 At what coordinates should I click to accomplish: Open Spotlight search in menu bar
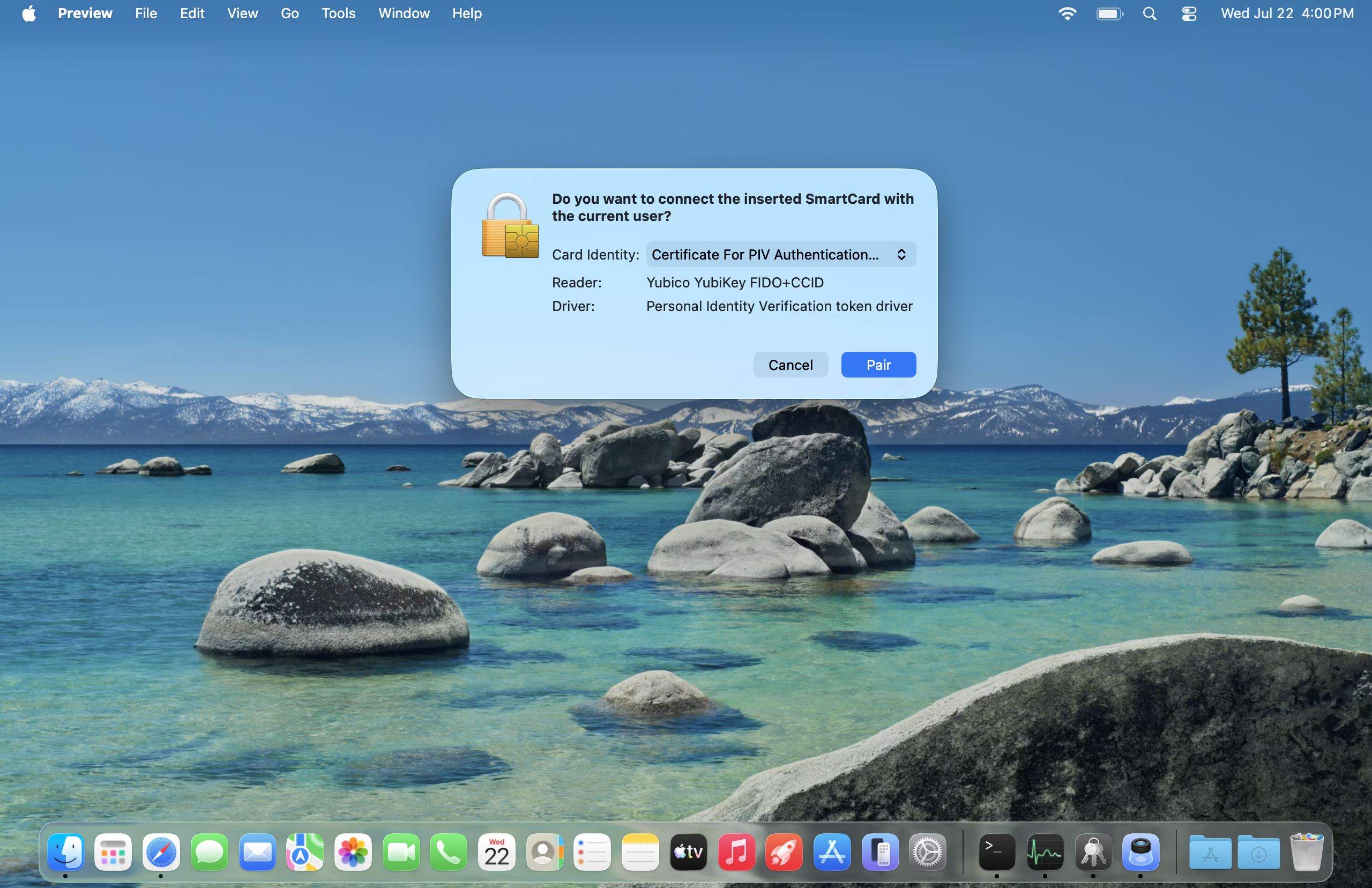click(1150, 13)
